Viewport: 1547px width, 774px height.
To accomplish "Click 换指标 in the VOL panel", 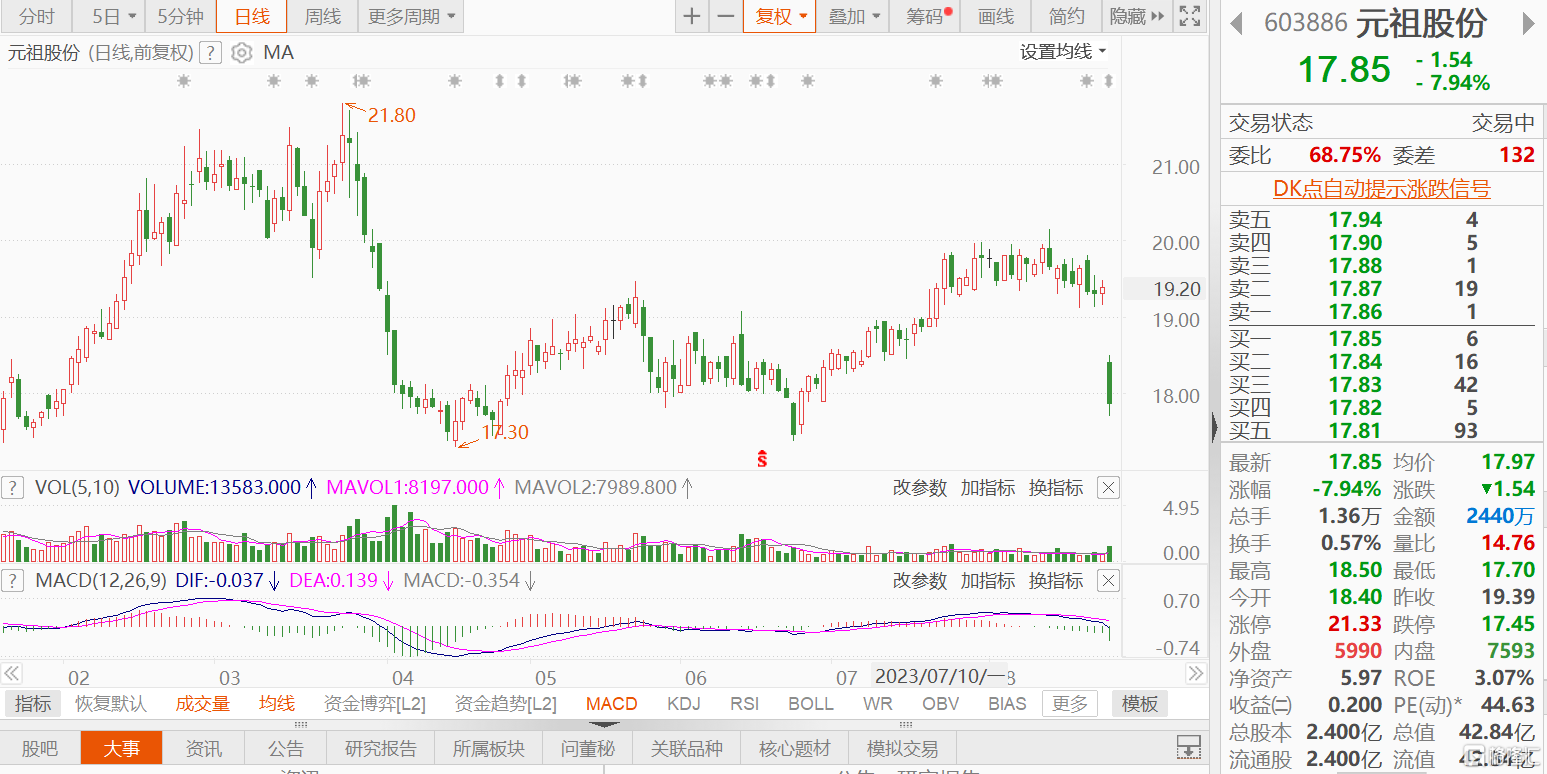I will [x=1056, y=488].
